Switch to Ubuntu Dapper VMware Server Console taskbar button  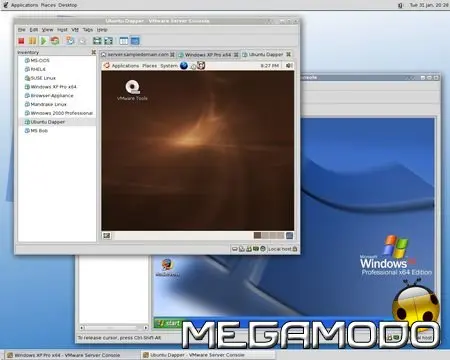pos(207,355)
